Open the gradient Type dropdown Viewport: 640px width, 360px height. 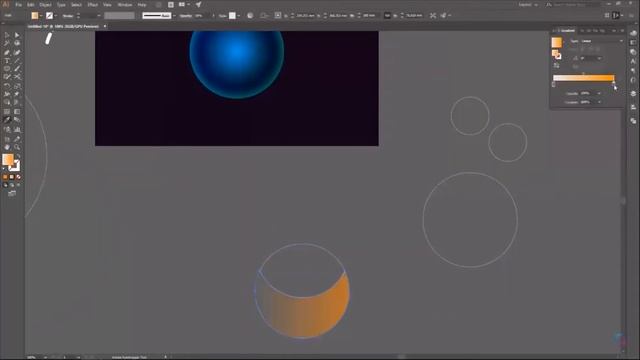(x=602, y=41)
